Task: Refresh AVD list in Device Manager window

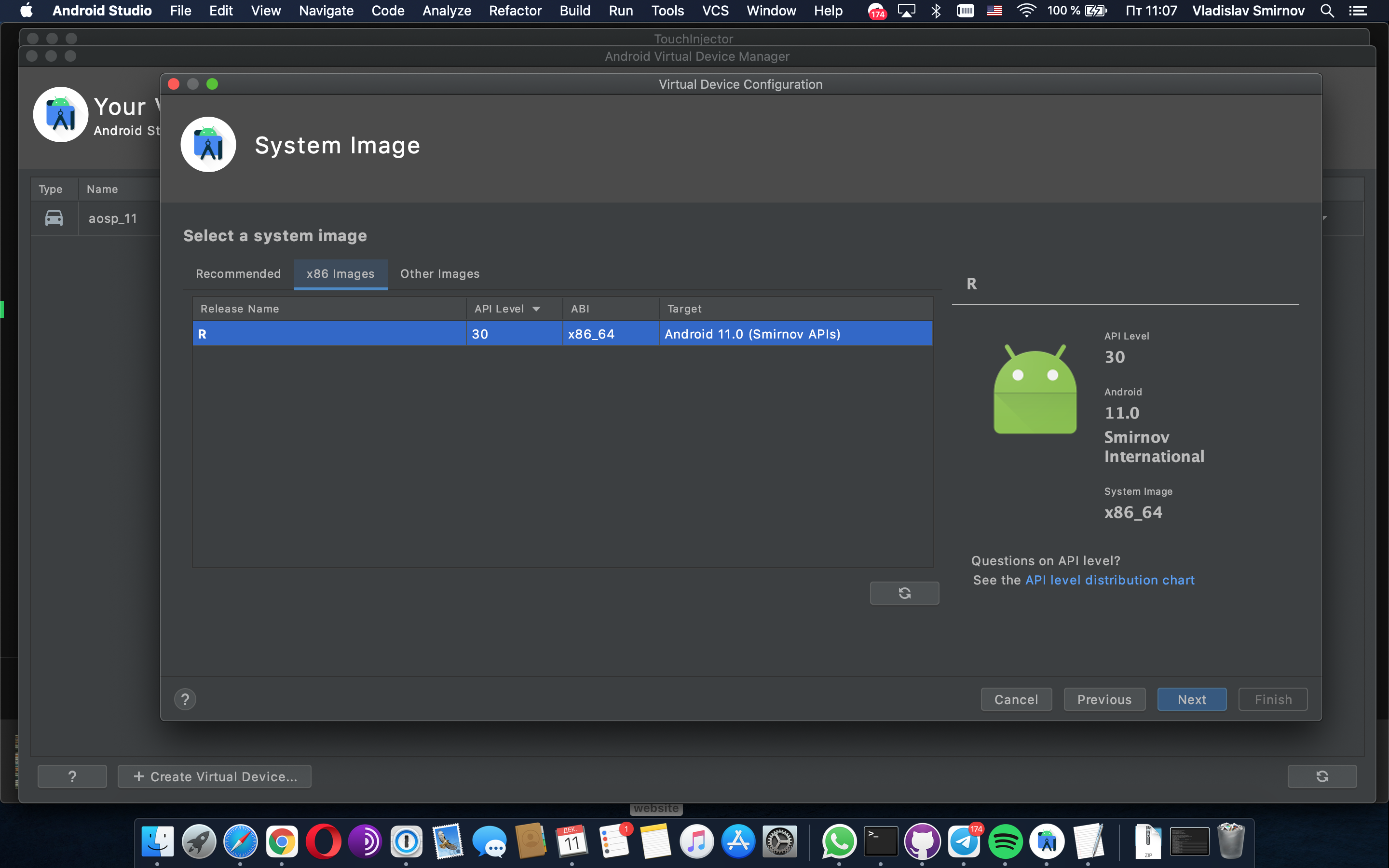Action: point(1322,776)
